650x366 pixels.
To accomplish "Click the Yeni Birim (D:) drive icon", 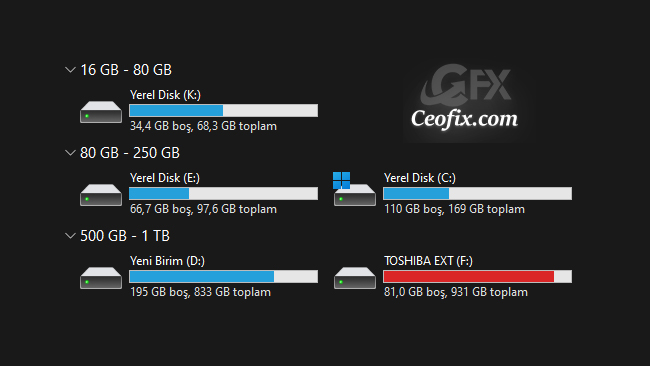I will click(x=101, y=277).
